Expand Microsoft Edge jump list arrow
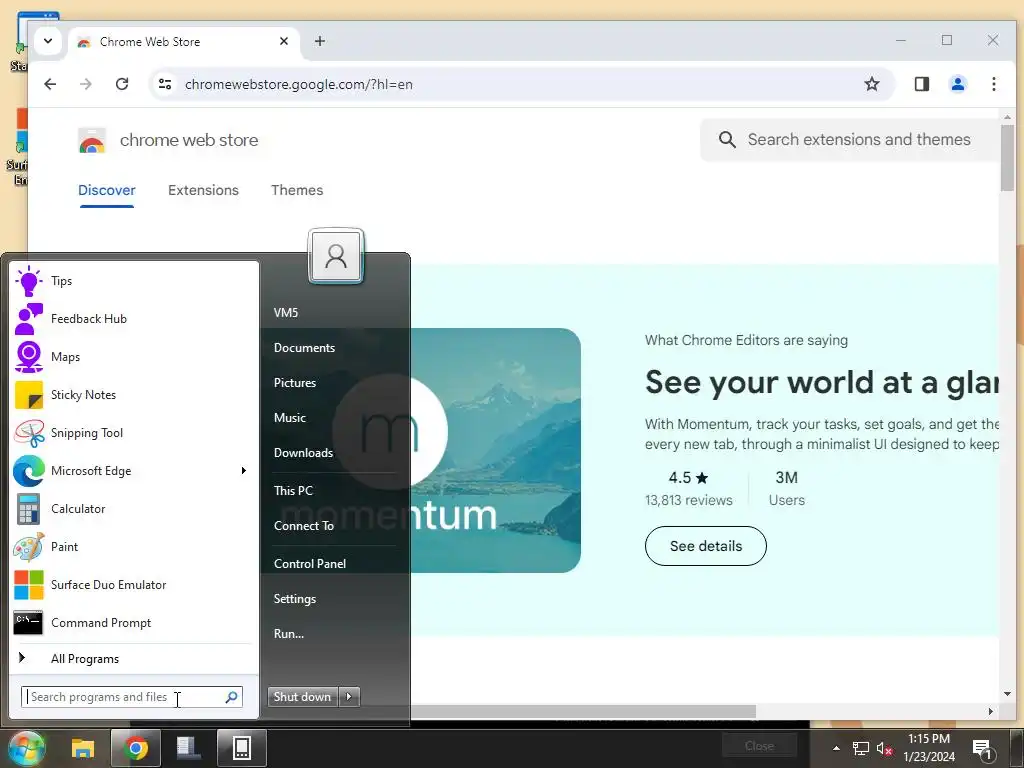Screen dimensions: 1024x768 click(x=244, y=471)
